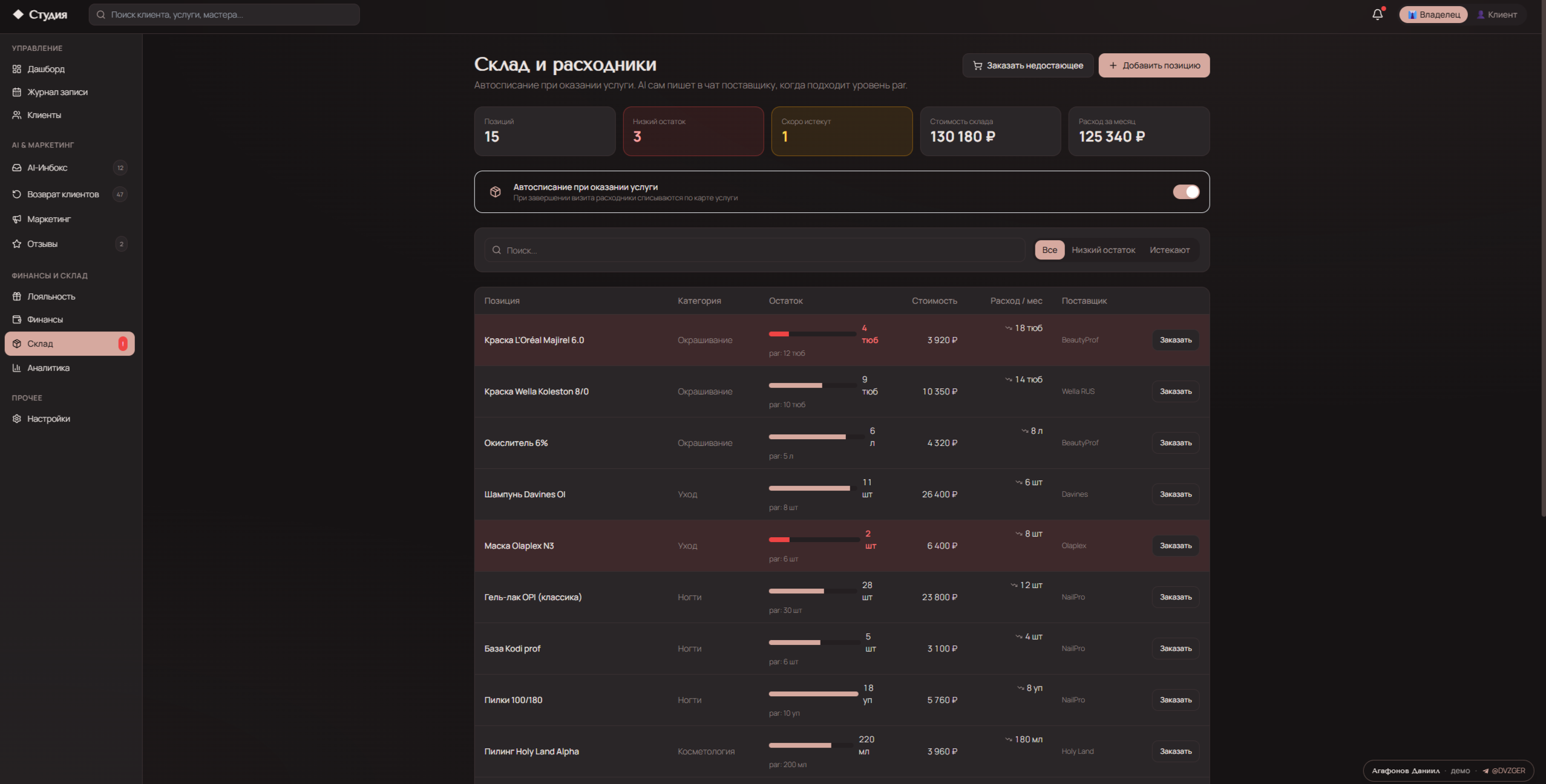
Task: Click Заказать for Окислитель 6%
Action: (x=1176, y=443)
